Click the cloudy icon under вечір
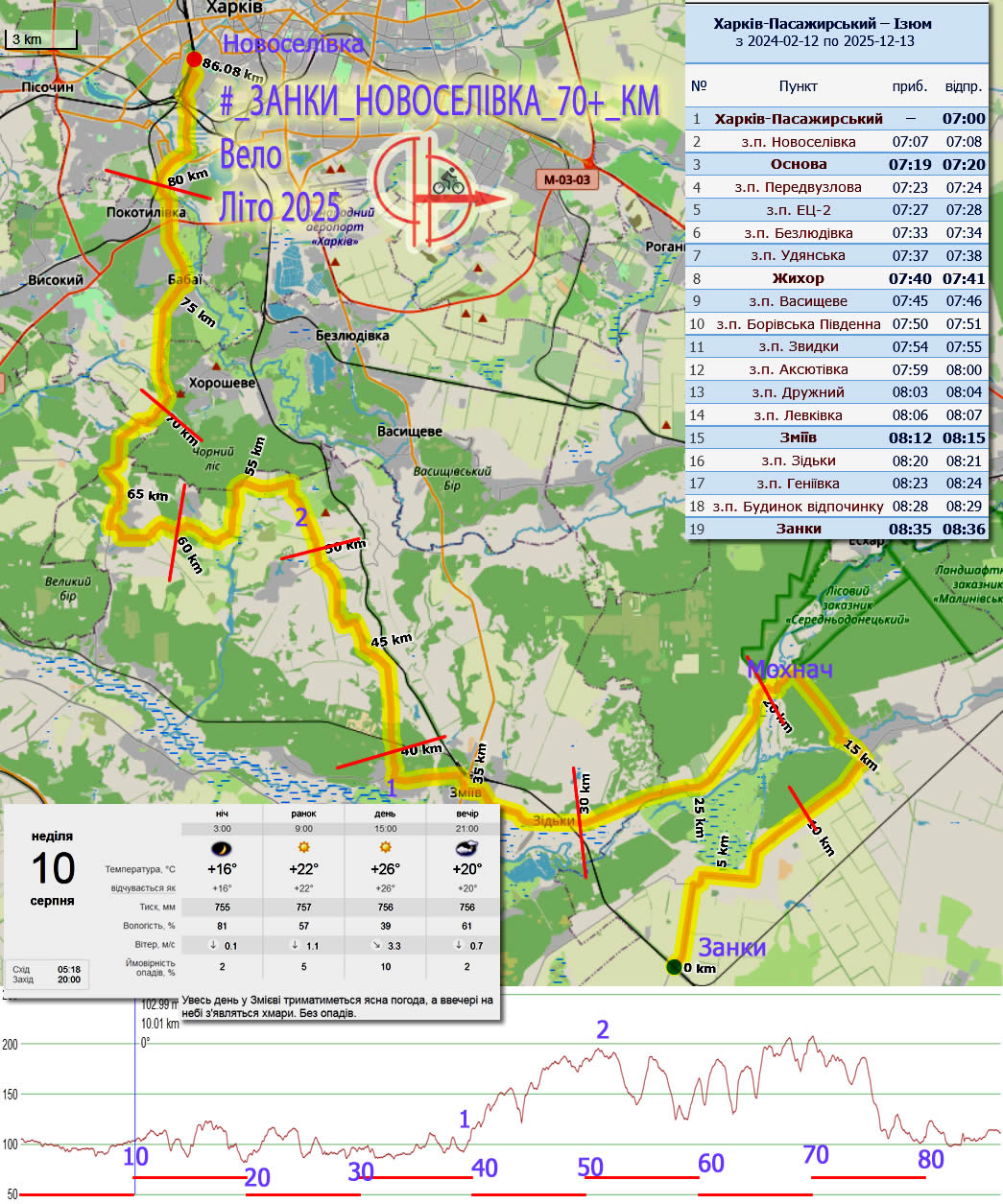This screenshot has height=1204, width=1003. 466,848
